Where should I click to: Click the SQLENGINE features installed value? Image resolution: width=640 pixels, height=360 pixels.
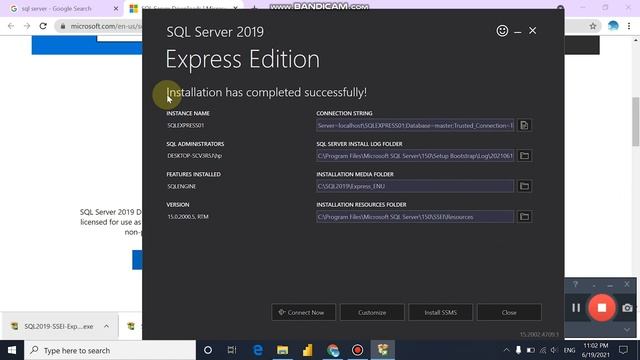[x=182, y=186]
